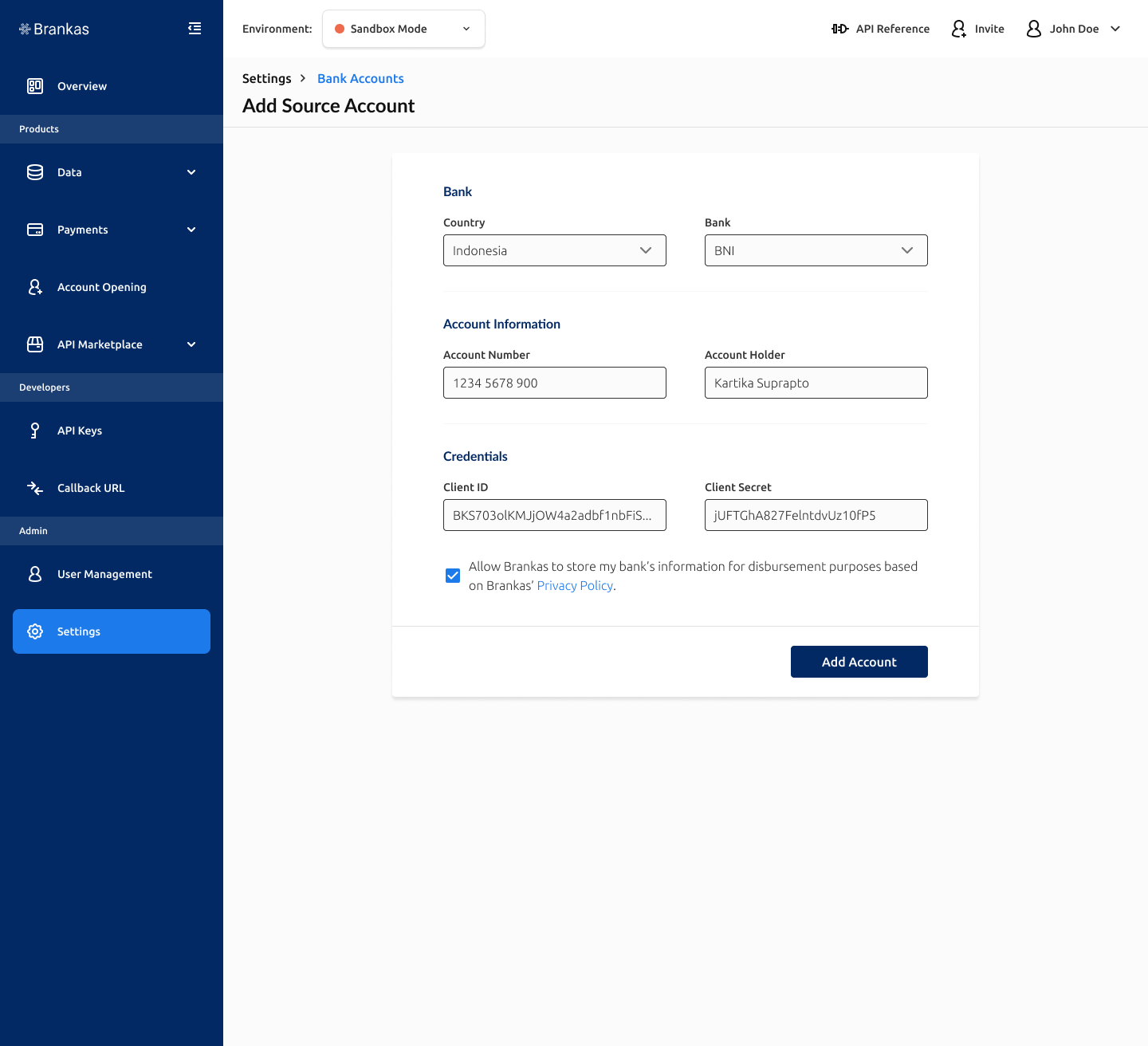Open the Country dropdown showing Indonesia
Screen dimensions: 1148x1046
click(x=555, y=250)
